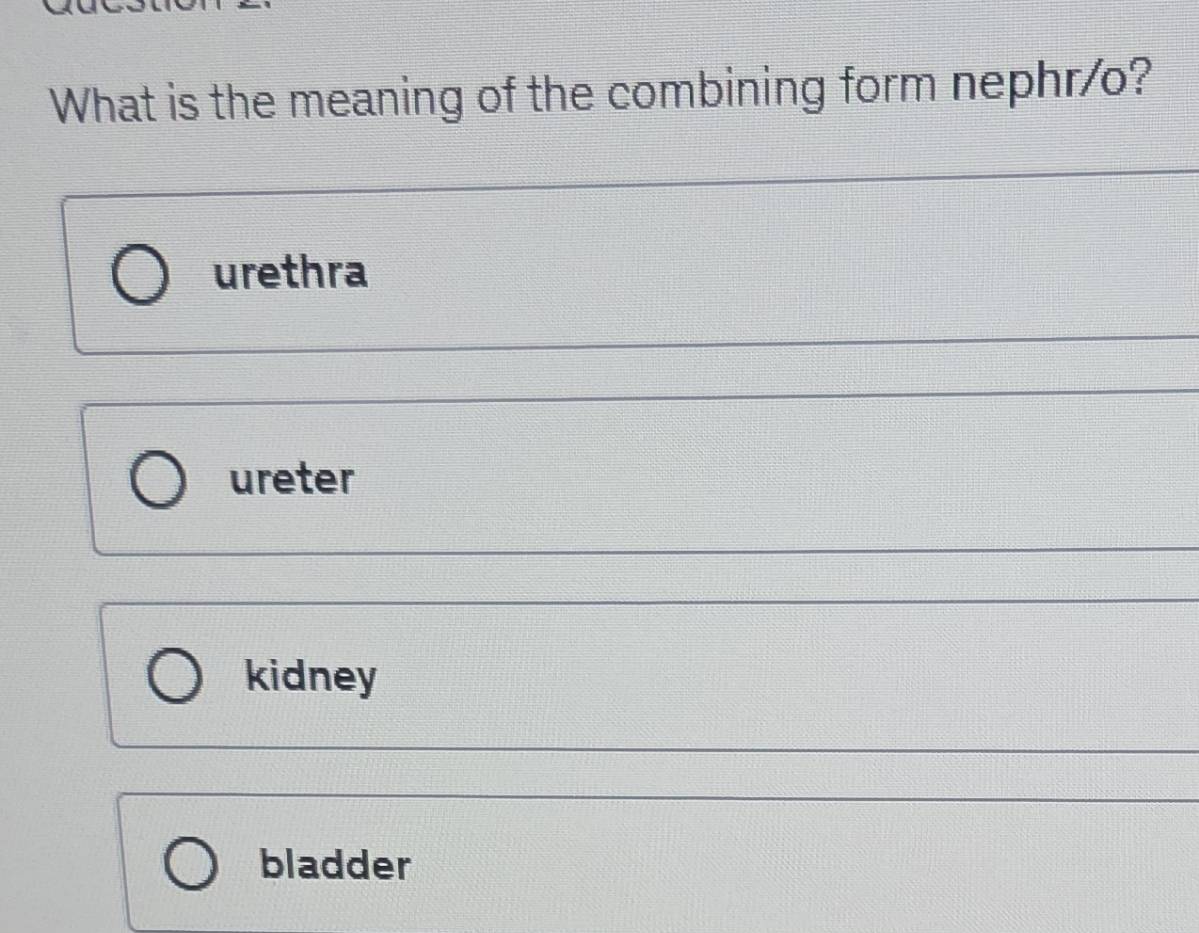Click the last answer option circle
The image size is (1199, 933).
pos(194,863)
